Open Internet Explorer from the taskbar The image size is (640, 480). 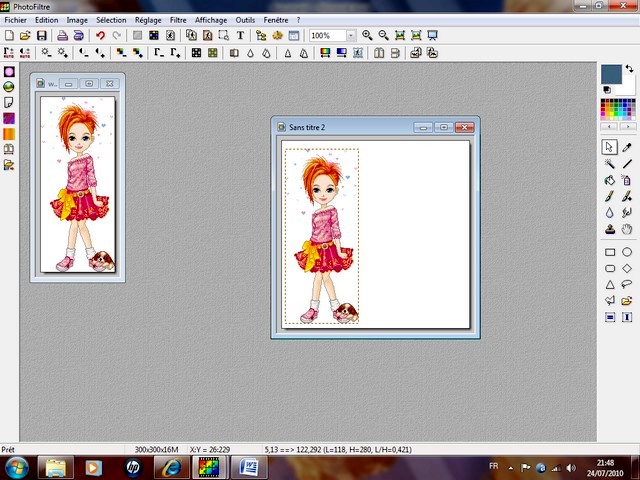tap(171, 467)
